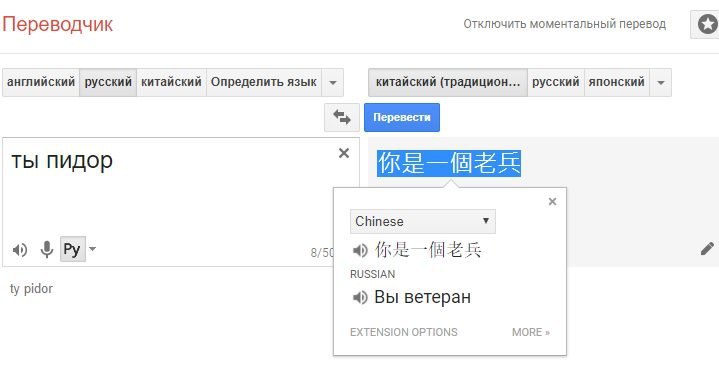This screenshot has height=369, width=719.
Task: Expand more source languages arrow
Action: [x=333, y=83]
